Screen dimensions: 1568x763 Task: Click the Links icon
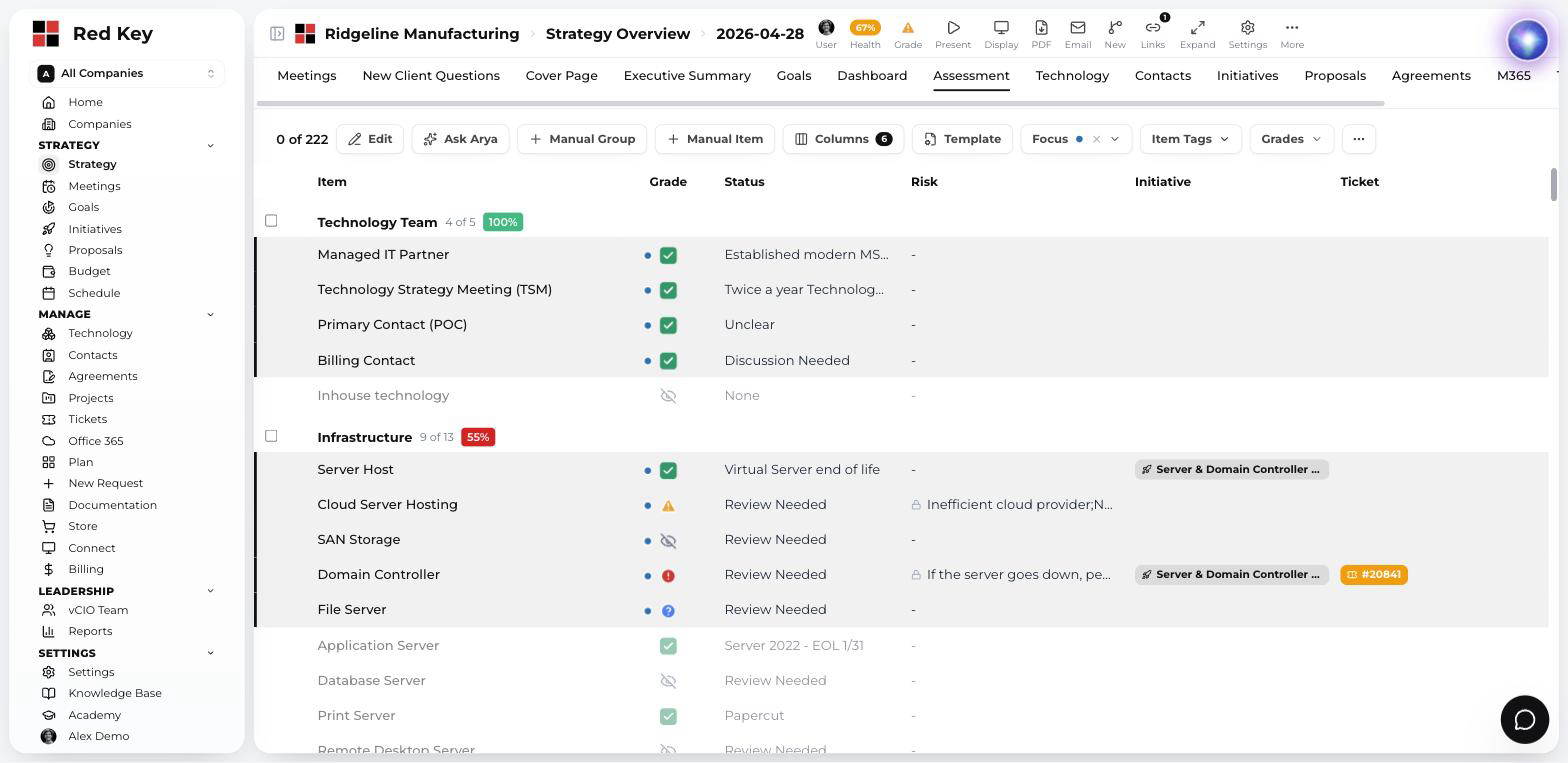[1153, 27]
